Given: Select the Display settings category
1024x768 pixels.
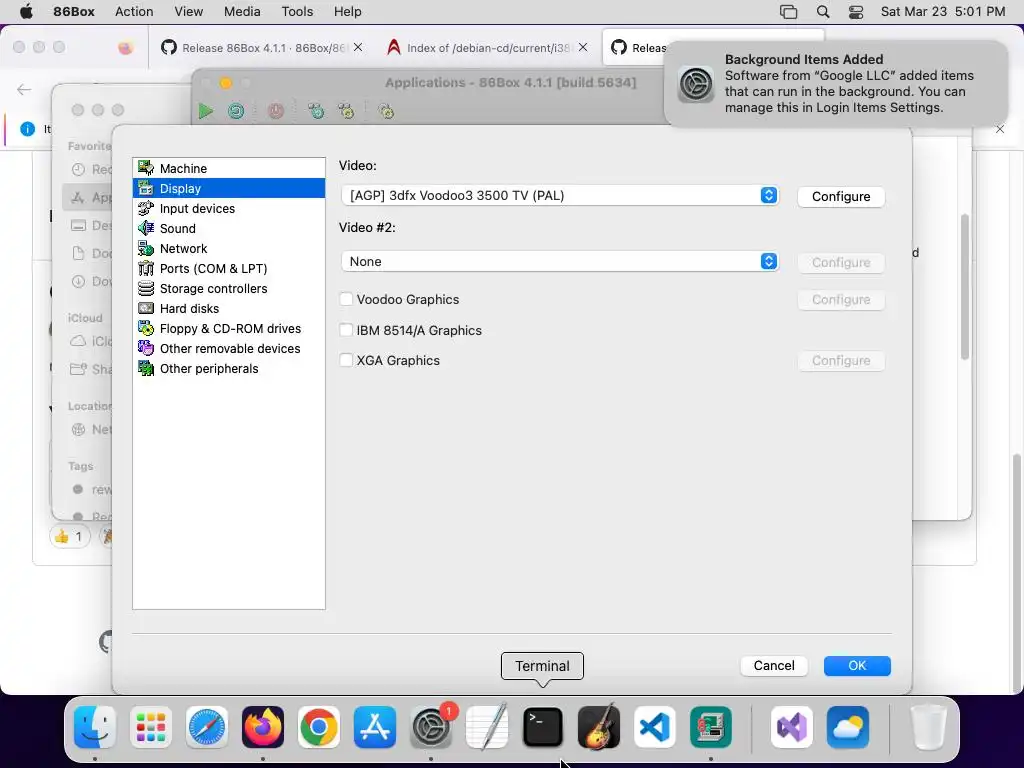Looking at the screenshot, I should [x=229, y=188].
